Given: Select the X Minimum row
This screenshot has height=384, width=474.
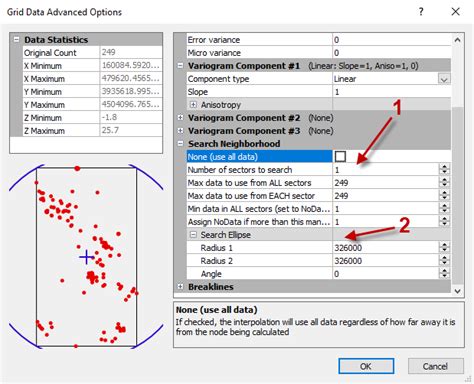Looking at the screenshot, I should [x=92, y=66].
